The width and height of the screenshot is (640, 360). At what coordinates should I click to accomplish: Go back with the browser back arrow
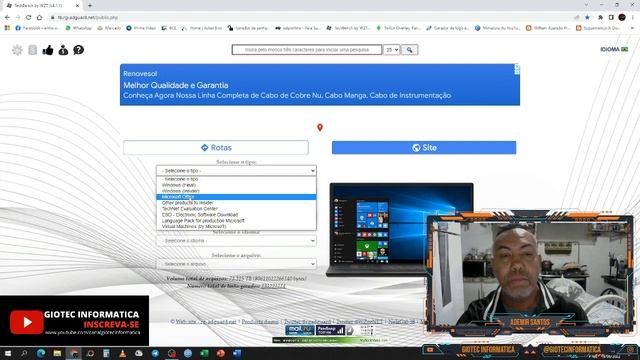click(x=7, y=17)
